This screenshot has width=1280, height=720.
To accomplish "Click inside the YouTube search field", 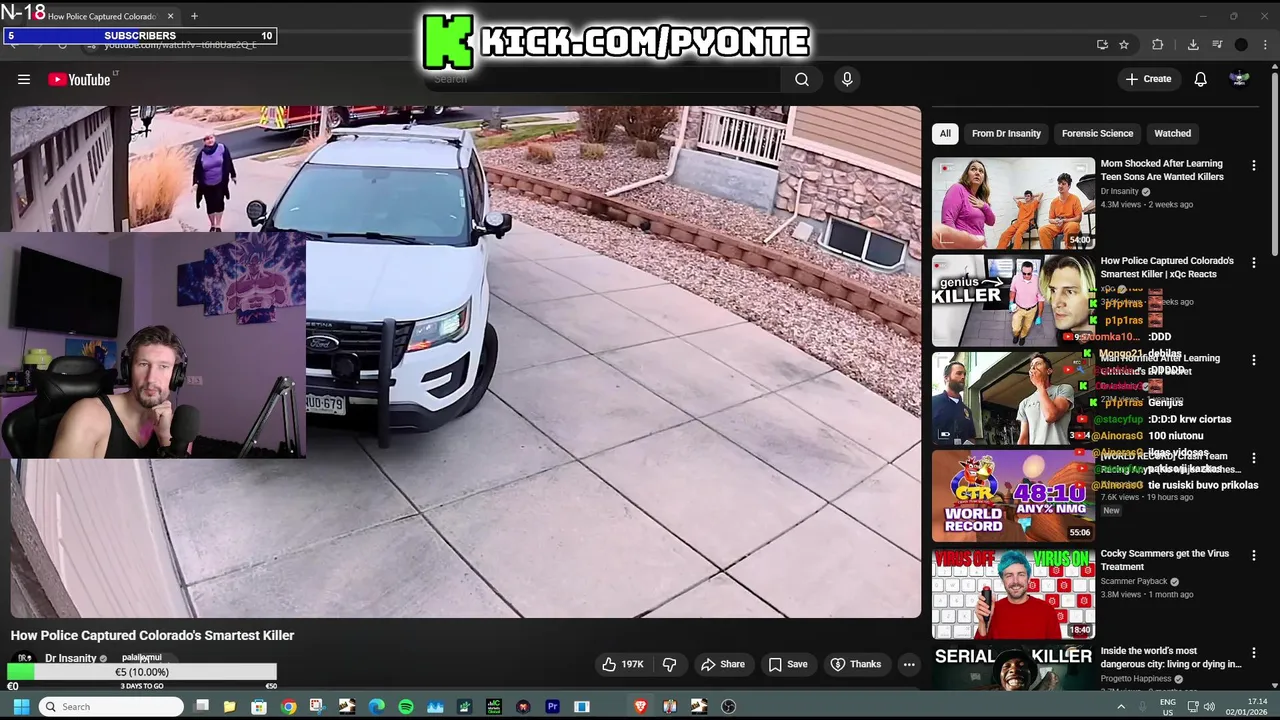I will (603, 79).
